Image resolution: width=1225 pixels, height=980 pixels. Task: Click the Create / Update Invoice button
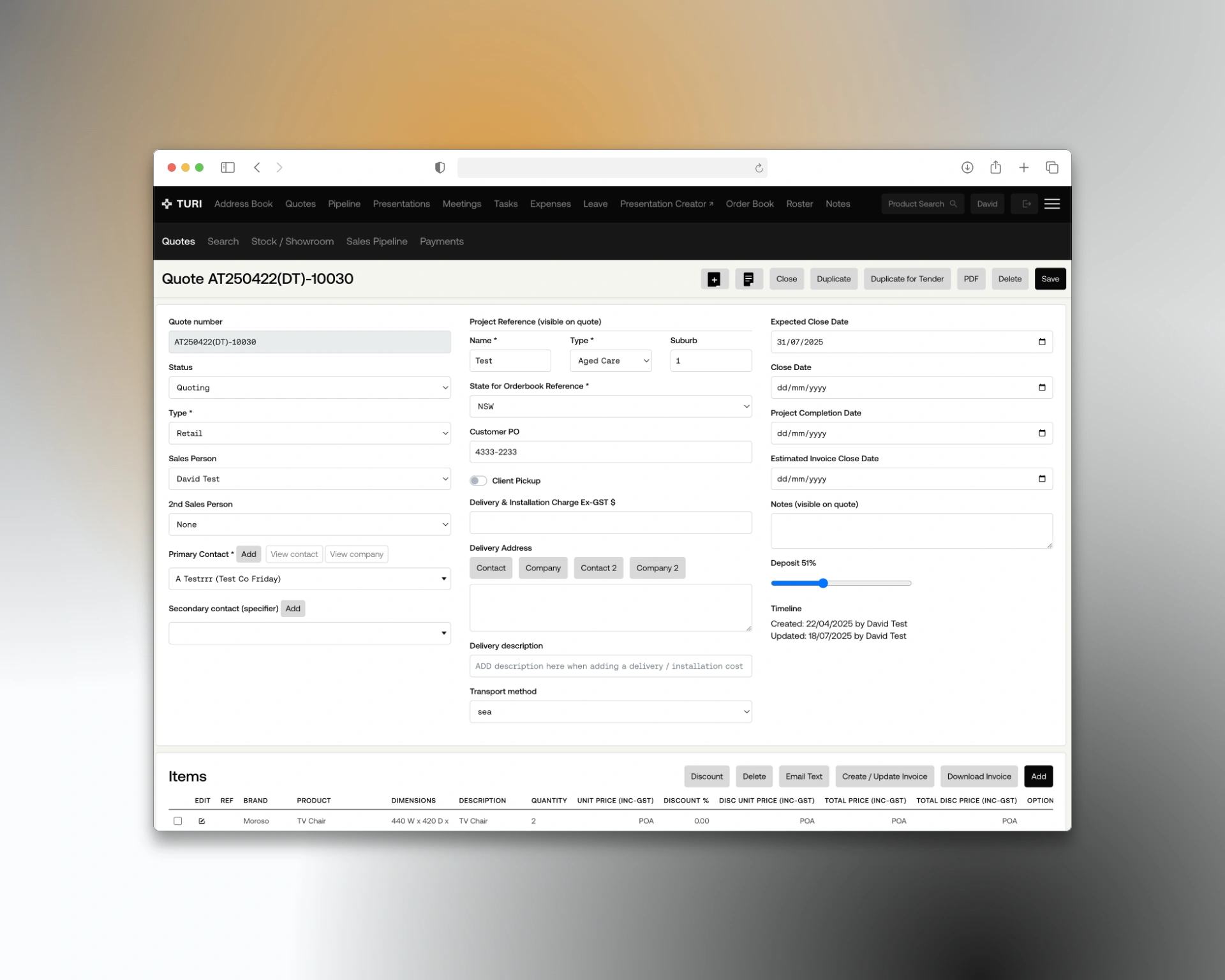coord(884,776)
